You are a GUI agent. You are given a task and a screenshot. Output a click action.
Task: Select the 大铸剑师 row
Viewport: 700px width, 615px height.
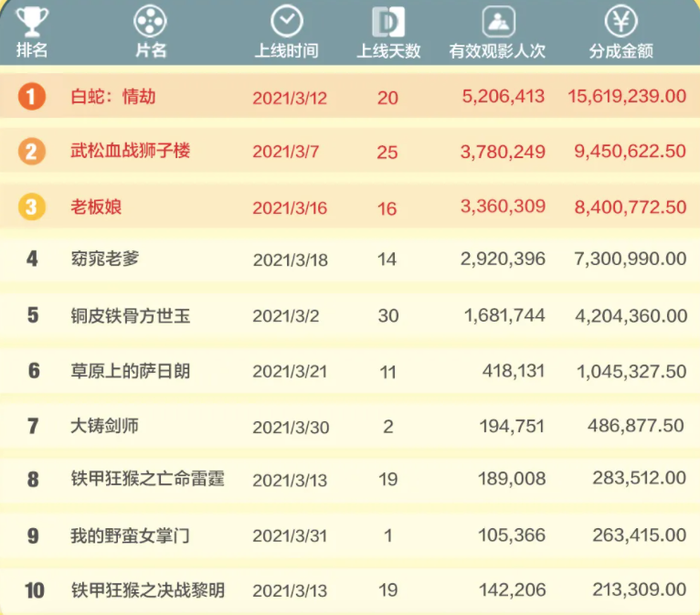[x=105, y=426]
